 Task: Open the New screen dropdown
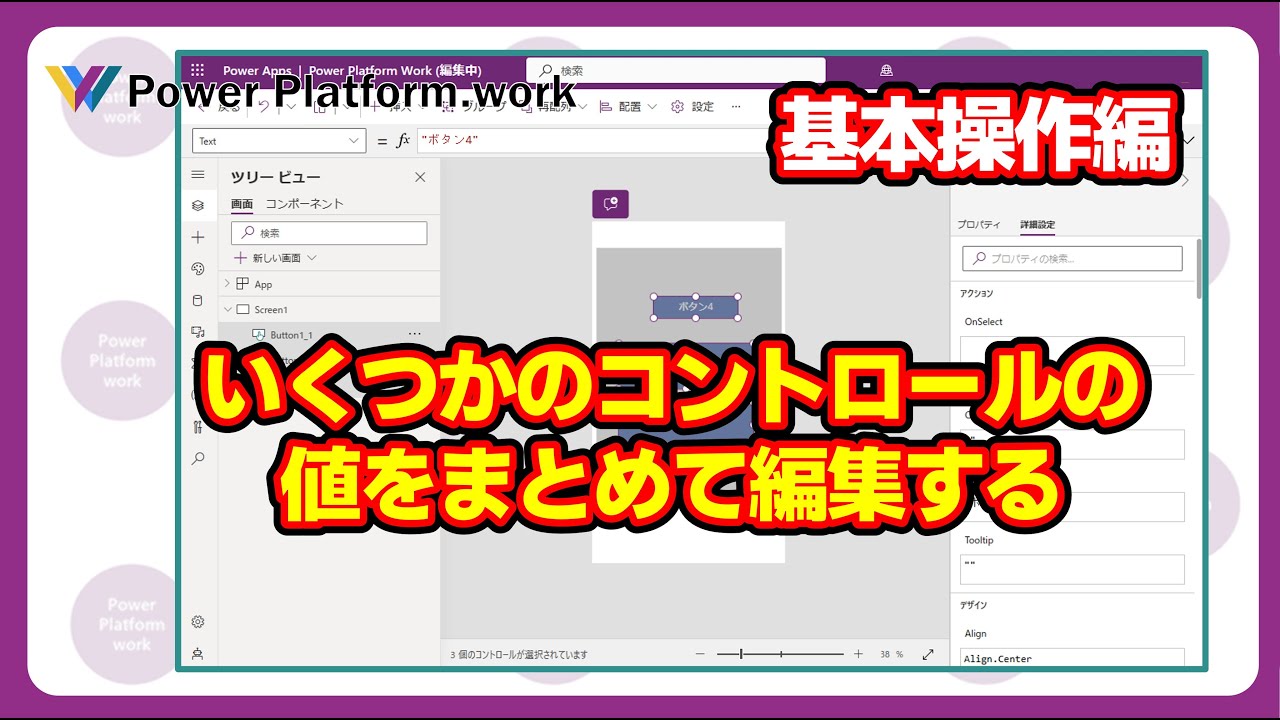pyautogui.click(x=275, y=258)
